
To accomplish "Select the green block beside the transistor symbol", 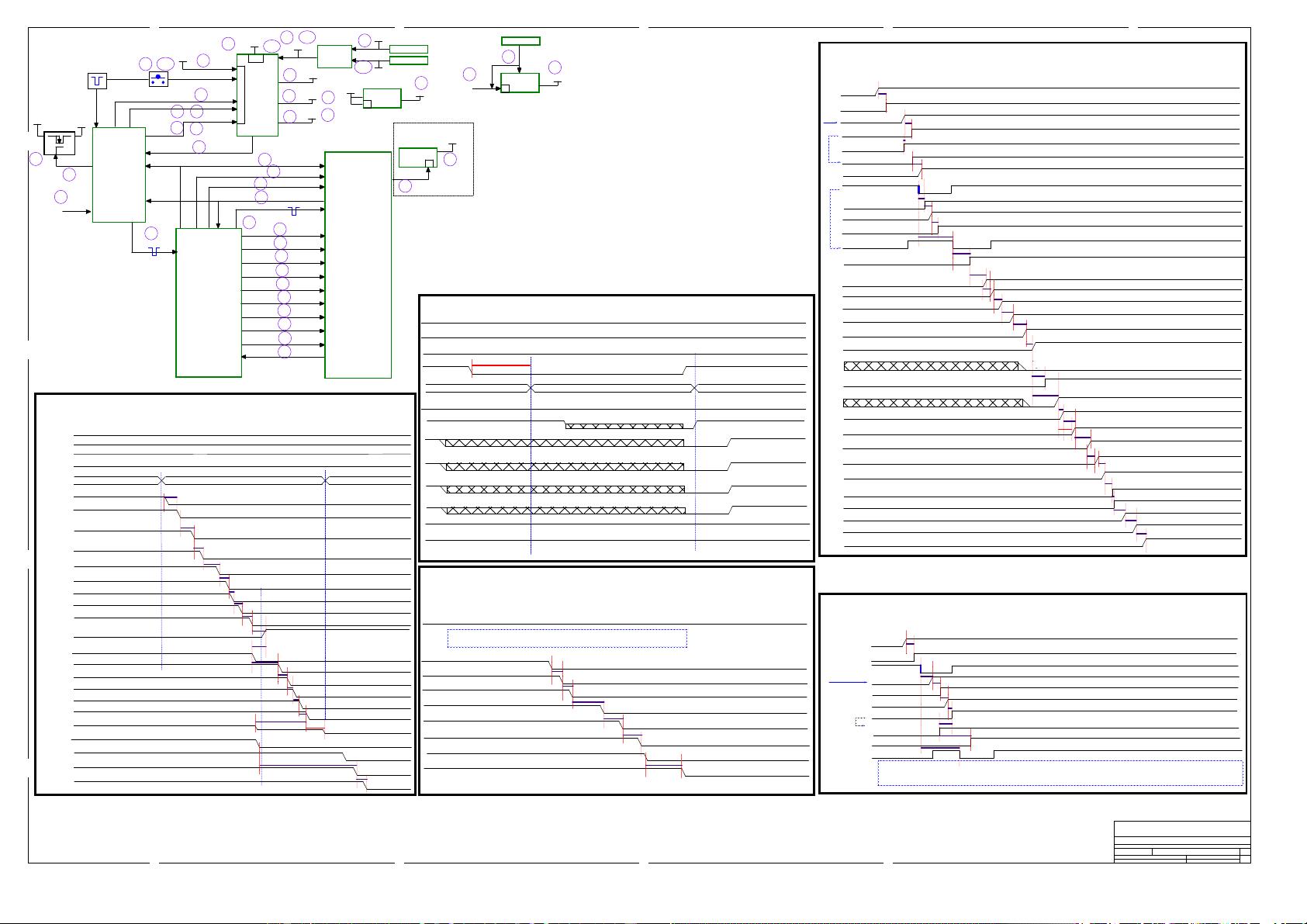I will coord(119,175).
